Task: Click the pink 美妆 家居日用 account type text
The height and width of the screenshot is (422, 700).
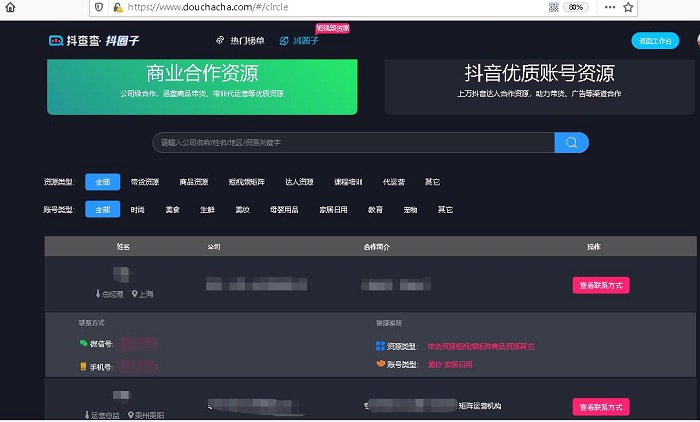Action: [x=450, y=364]
